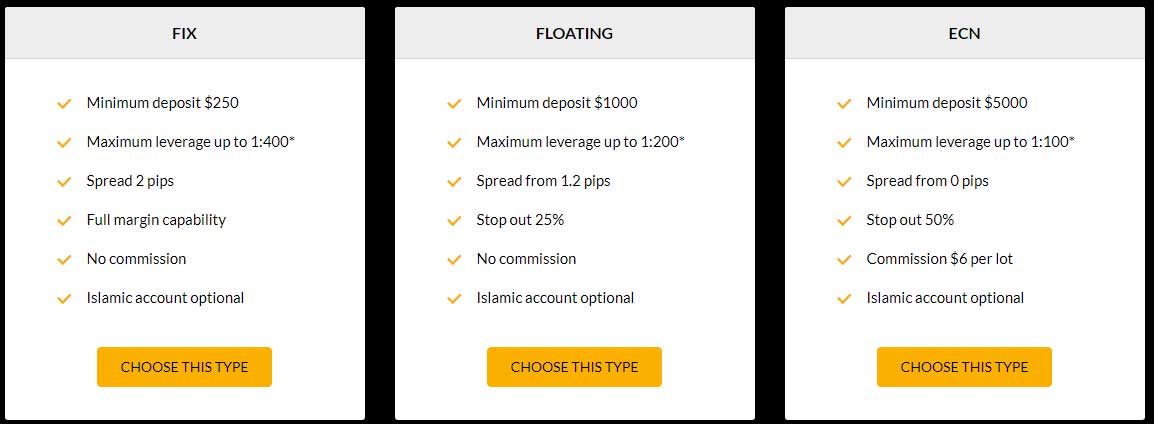Choose the FIX account type
The width and height of the screenshot is (1154, 424).
tap(184, 367)
